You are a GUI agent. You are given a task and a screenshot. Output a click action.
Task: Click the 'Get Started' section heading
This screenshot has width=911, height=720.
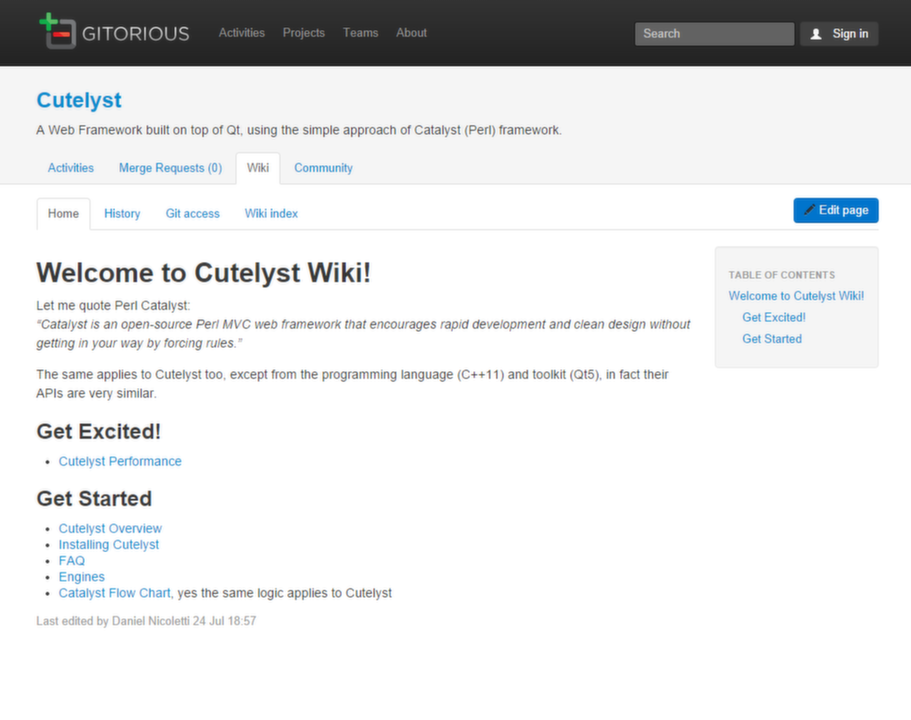[94, 499]
